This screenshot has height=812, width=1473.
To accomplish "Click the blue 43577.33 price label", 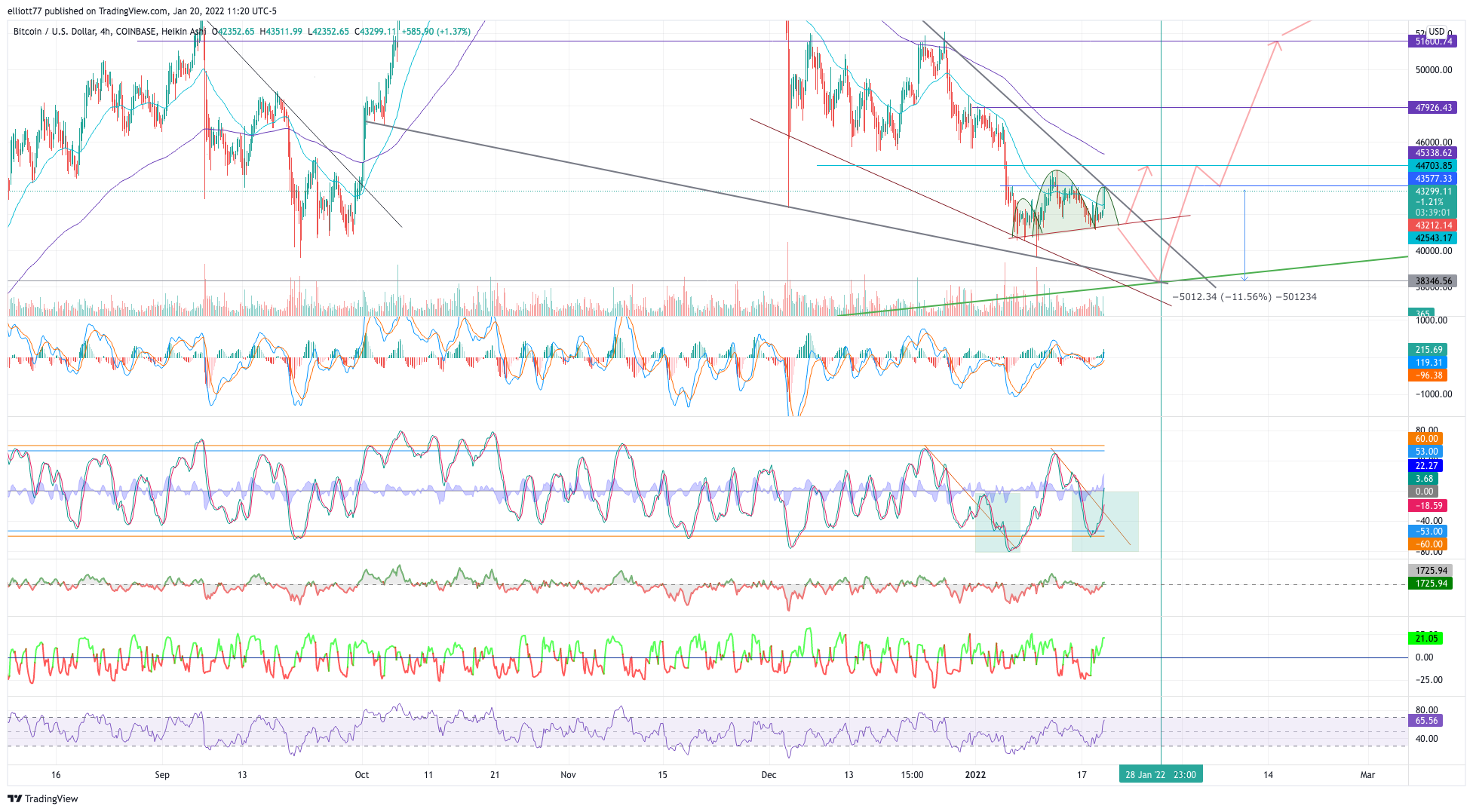I will tap(1432, 179).
